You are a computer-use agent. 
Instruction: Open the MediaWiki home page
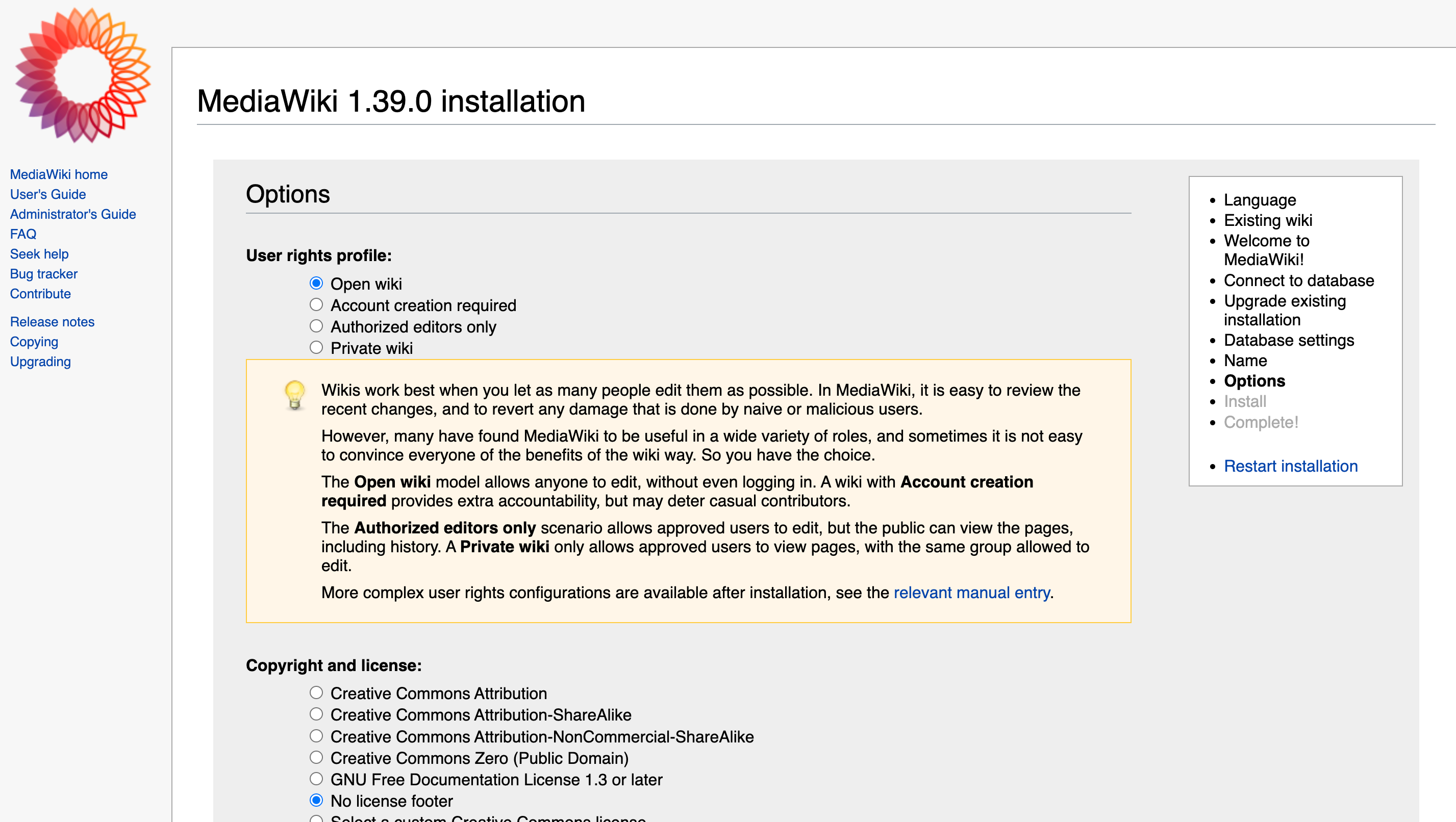pyautogui.click(x=58, y=174)
